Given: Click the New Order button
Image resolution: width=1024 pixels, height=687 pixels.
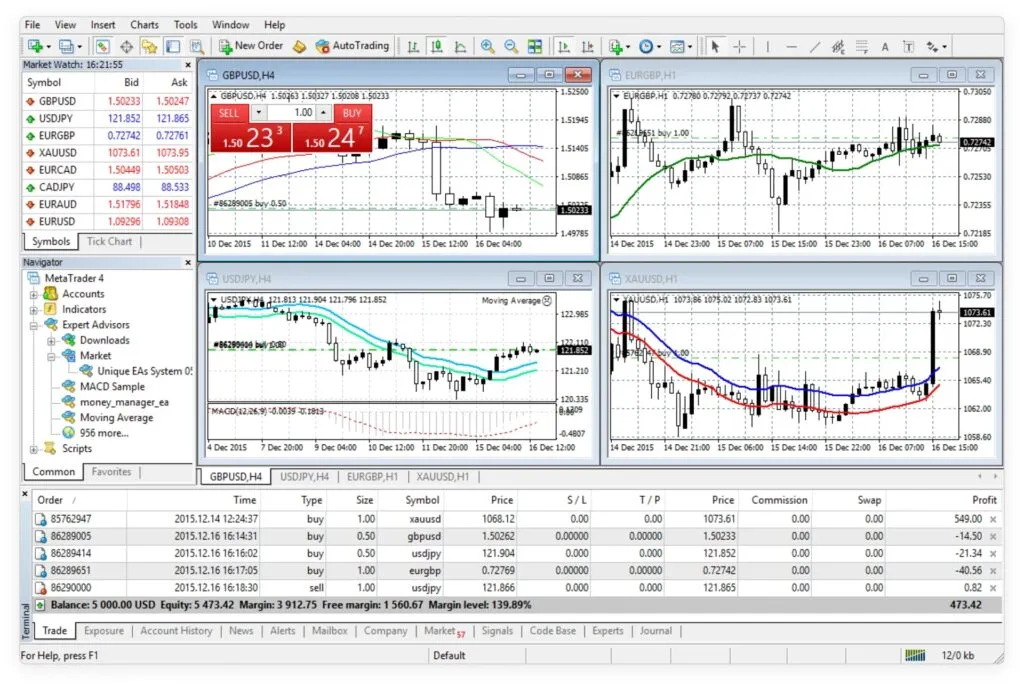Looking at the screenshot, I should coord(251,46).
